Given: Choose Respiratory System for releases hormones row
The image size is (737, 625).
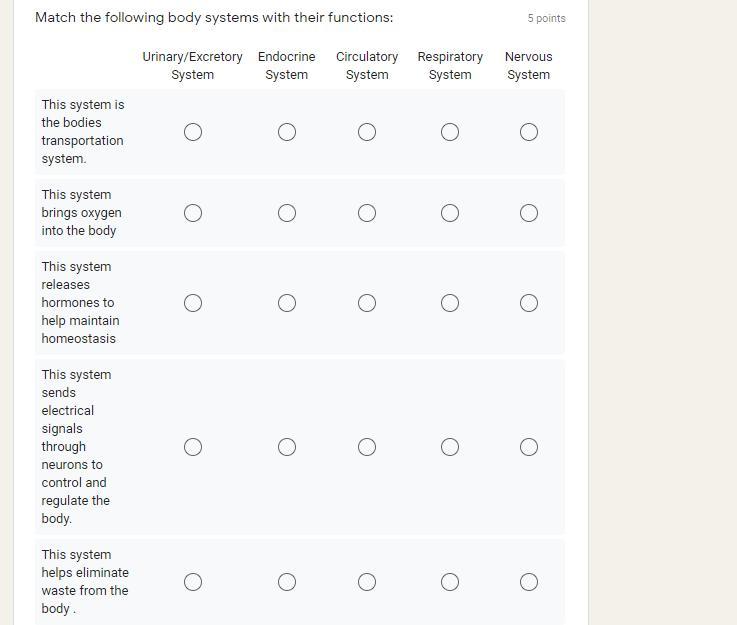Looking at the screenshot, I should click(450, 303).
